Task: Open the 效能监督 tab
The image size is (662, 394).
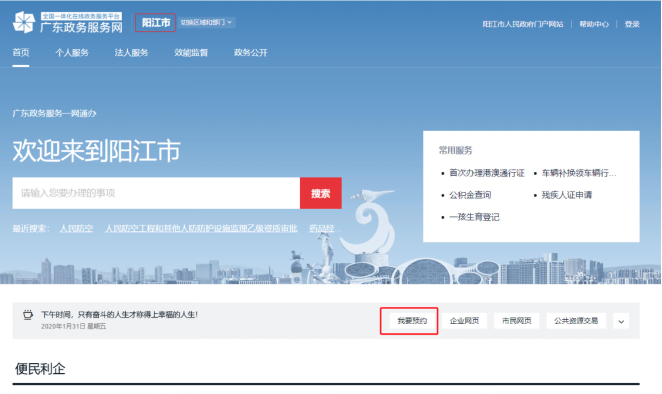Action: [191, 52]
